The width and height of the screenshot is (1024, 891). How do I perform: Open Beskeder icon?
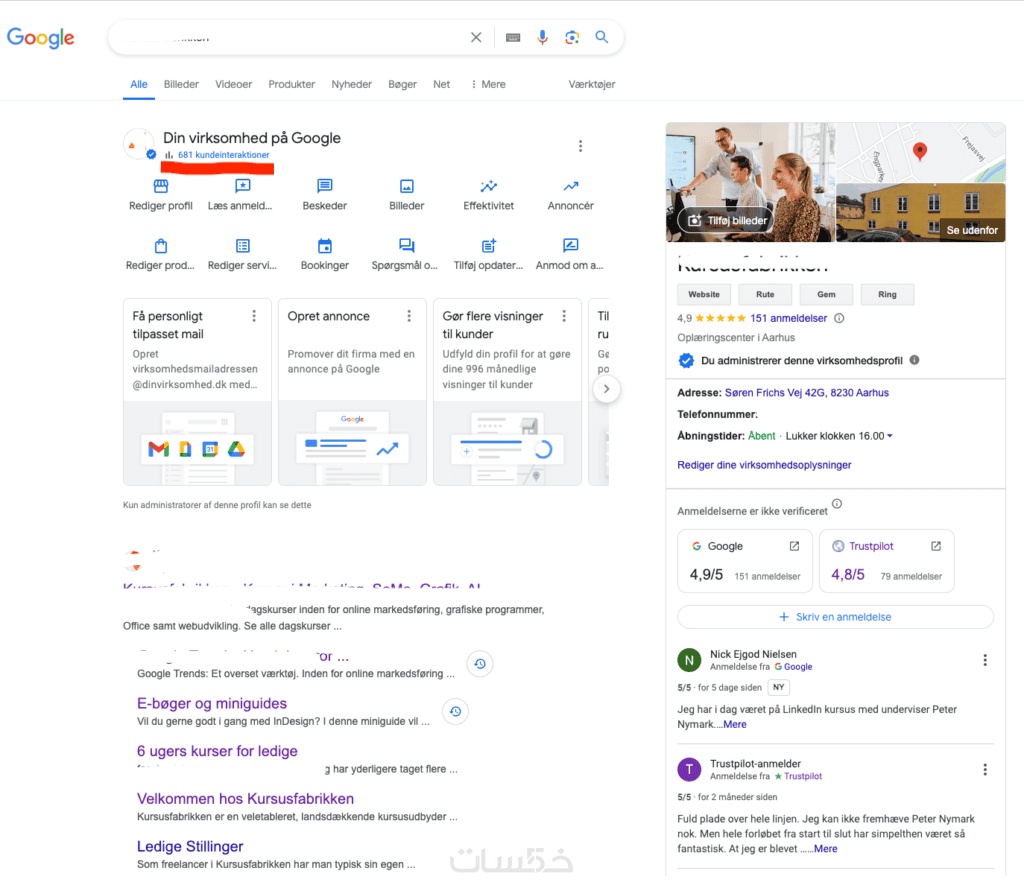coord(325,186)
